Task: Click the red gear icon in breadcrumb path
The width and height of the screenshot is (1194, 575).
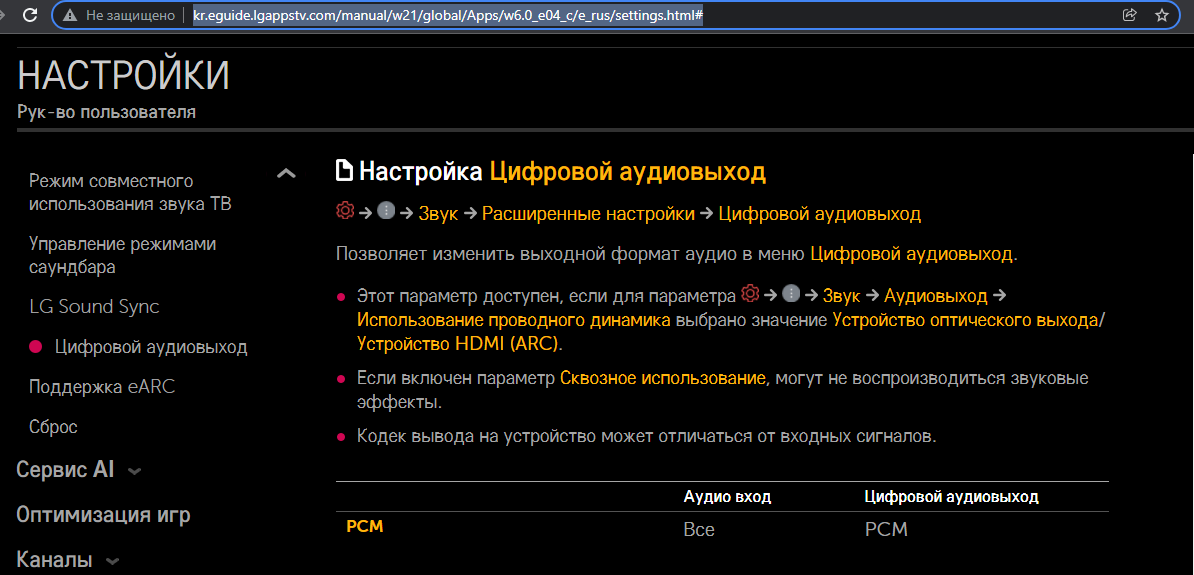Action: 345,212
